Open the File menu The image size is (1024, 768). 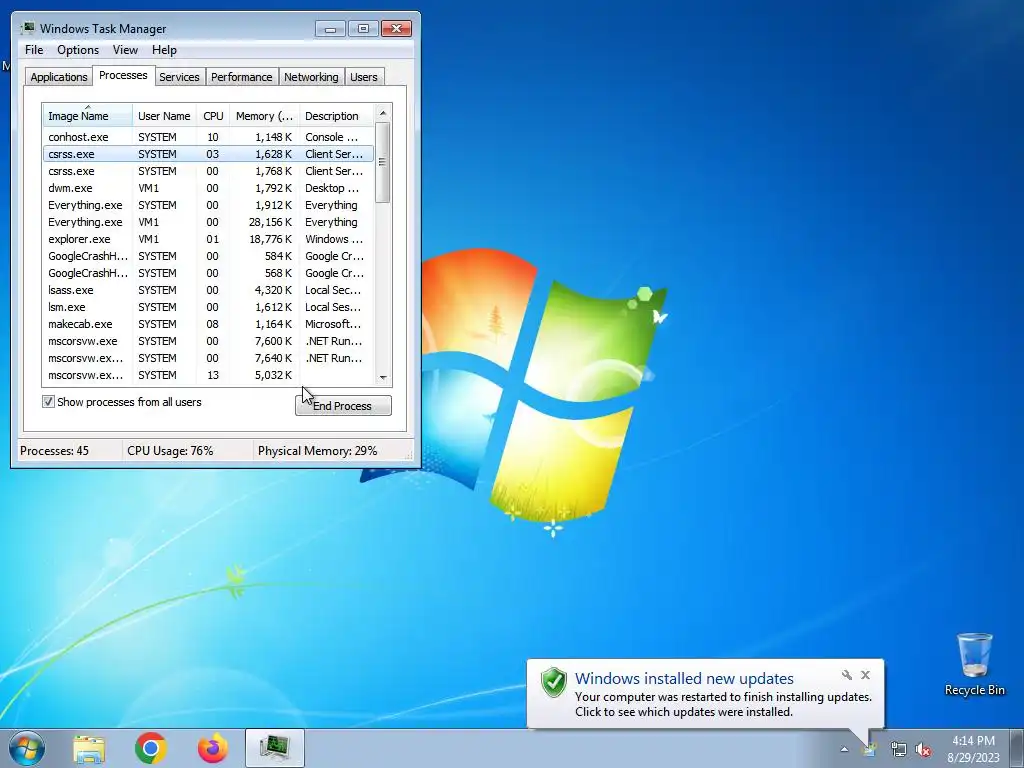[x=34, y=50]
